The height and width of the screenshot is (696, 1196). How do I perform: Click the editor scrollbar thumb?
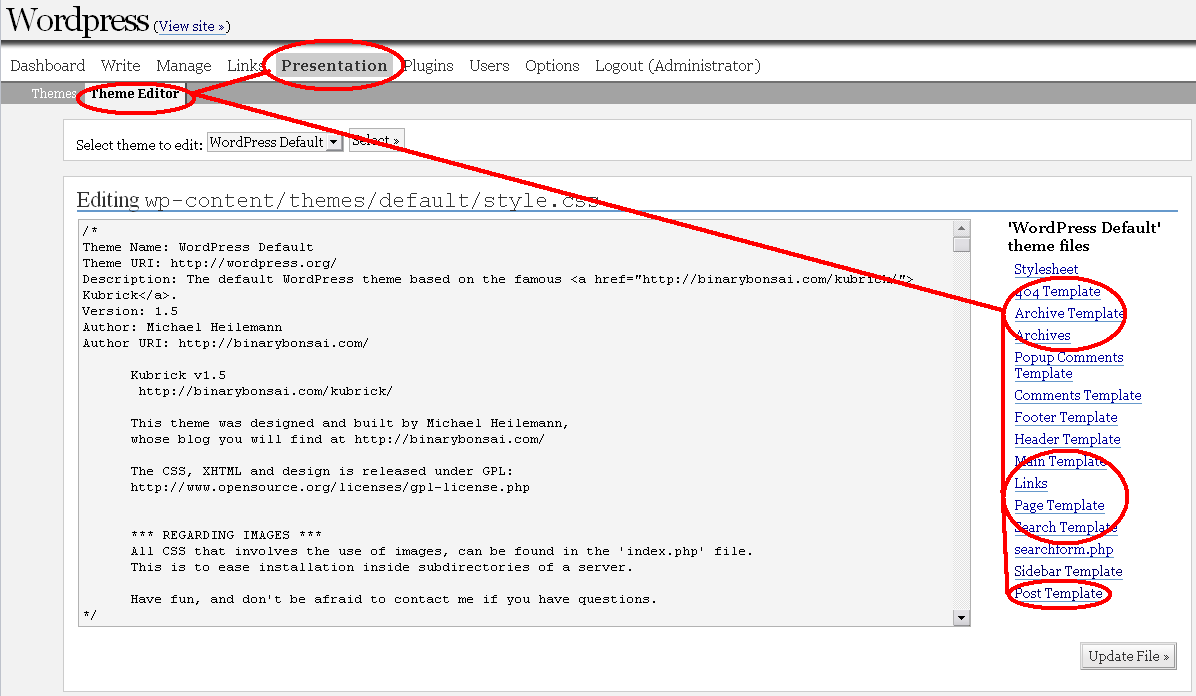[962, 244]
